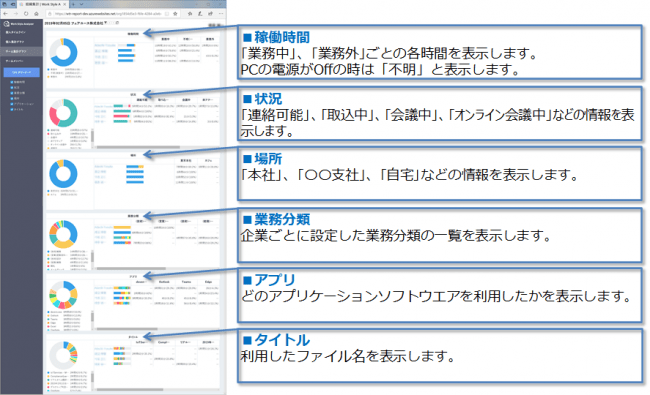Toggle the 業務分類 checkbox in the sidebar
650x395 pixels.
click(12, 93)
